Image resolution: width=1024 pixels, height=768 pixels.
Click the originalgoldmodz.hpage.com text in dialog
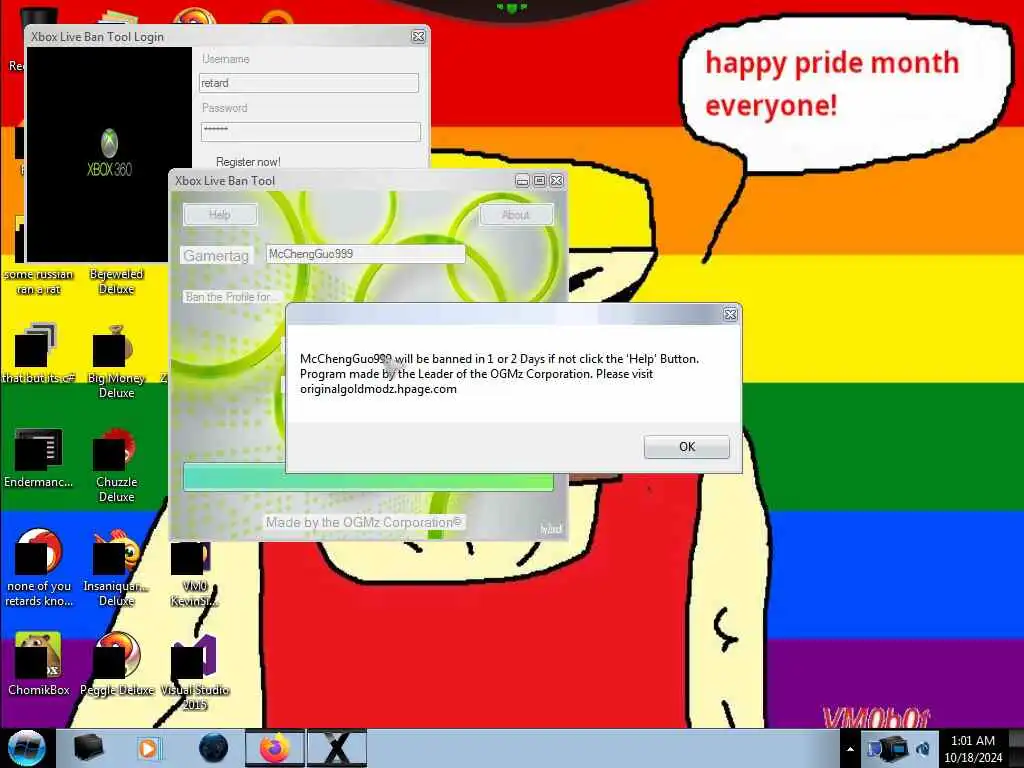click(378, 389)
